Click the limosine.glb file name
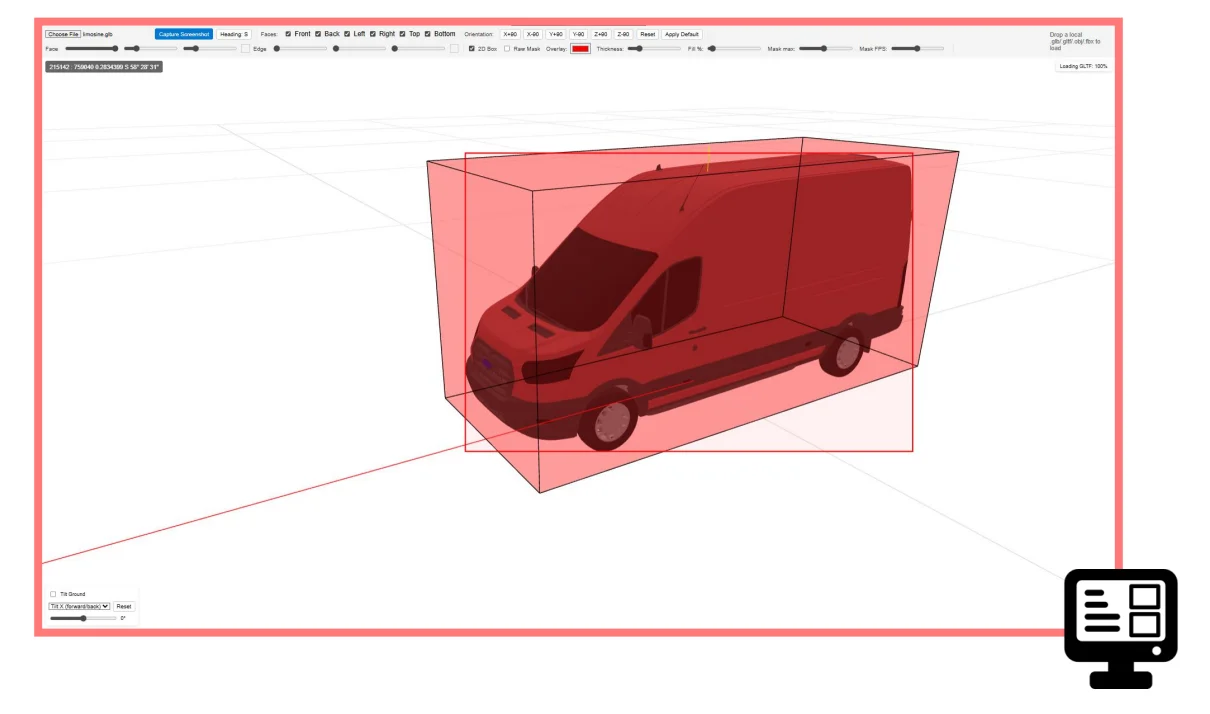 point(98,34)
